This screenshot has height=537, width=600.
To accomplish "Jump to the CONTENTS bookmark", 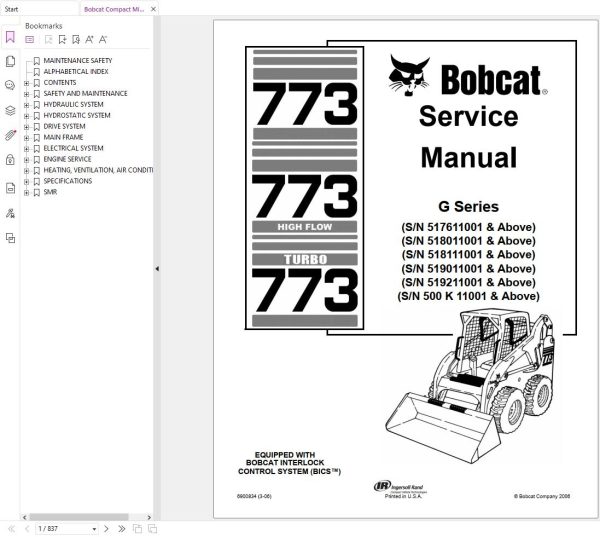I will tap(60, 83).
